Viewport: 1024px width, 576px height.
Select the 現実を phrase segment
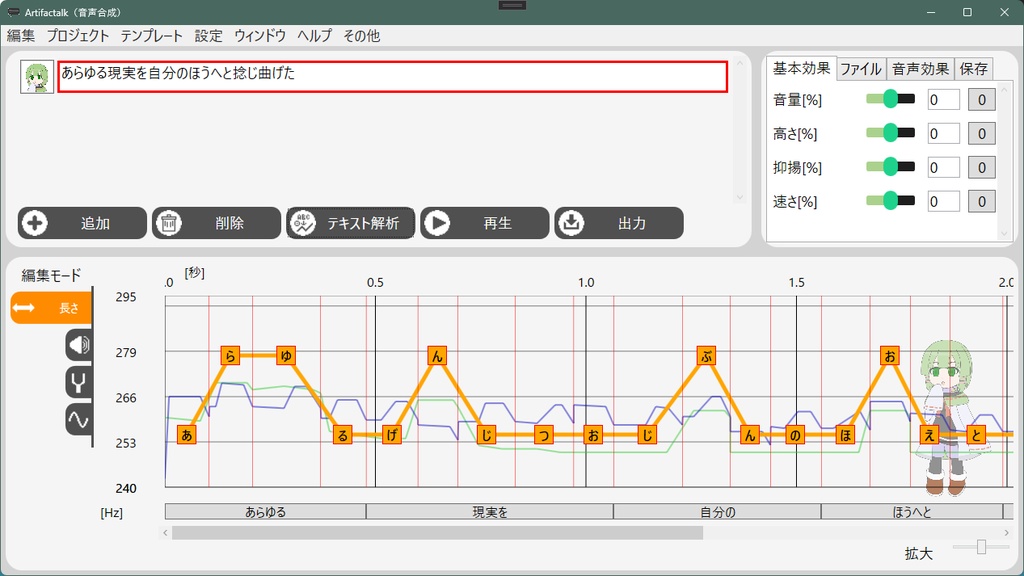[490, 512]
